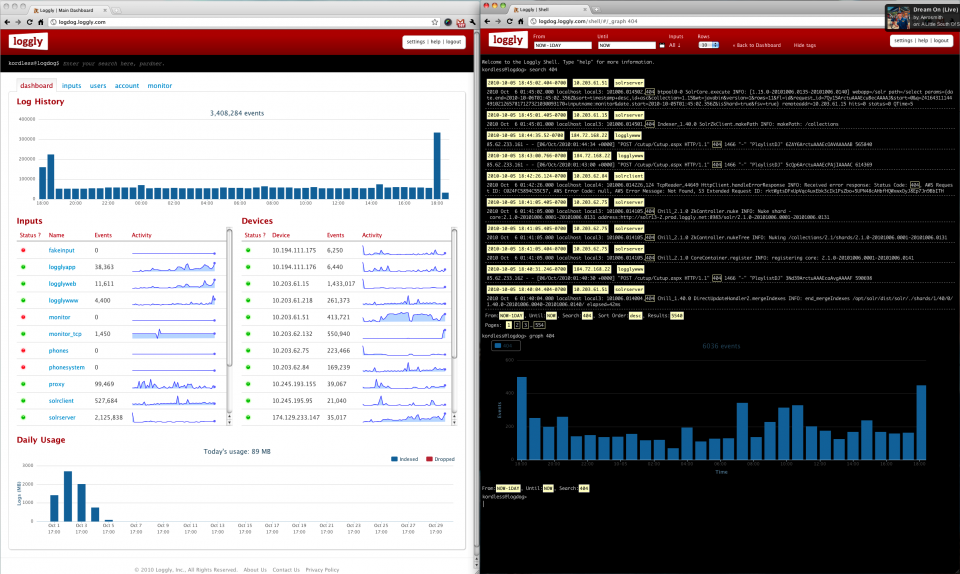Image resolution: width=960 pixels, height=574 pixels.
Task: Toggle the Dropped legend in Daily Usage
Action: 441,459
